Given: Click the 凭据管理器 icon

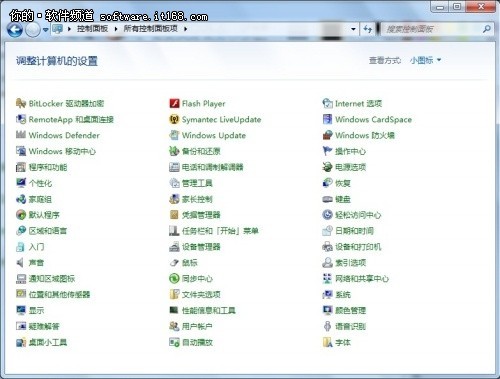Looking at the screenshot, I should click(x=174, y=215).
